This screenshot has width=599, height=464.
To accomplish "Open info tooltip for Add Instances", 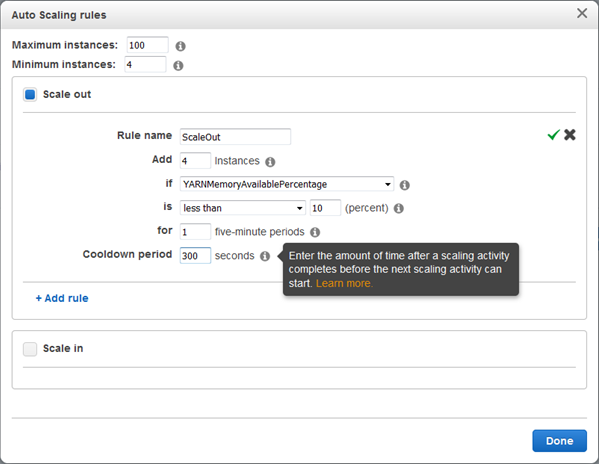I will click(x=270, y=162).
